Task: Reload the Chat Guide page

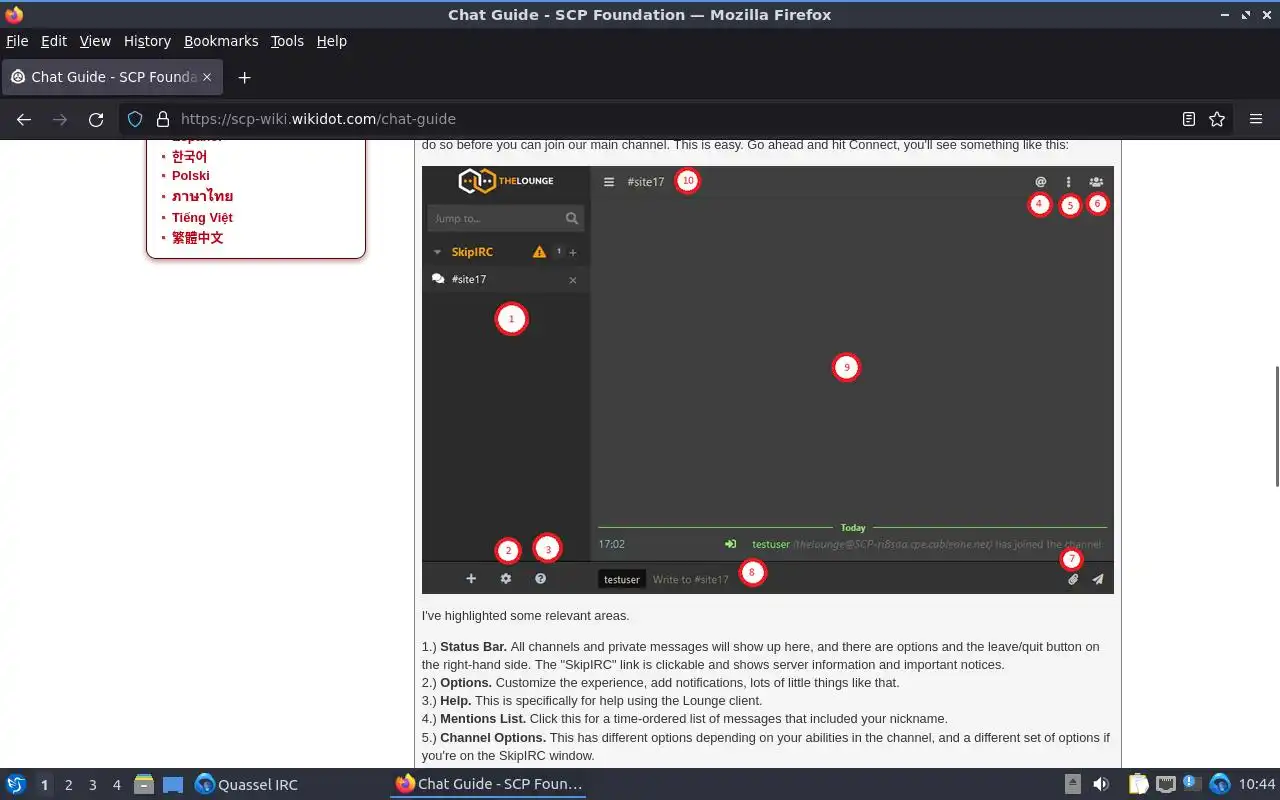Action: click(x=96, y=119)
